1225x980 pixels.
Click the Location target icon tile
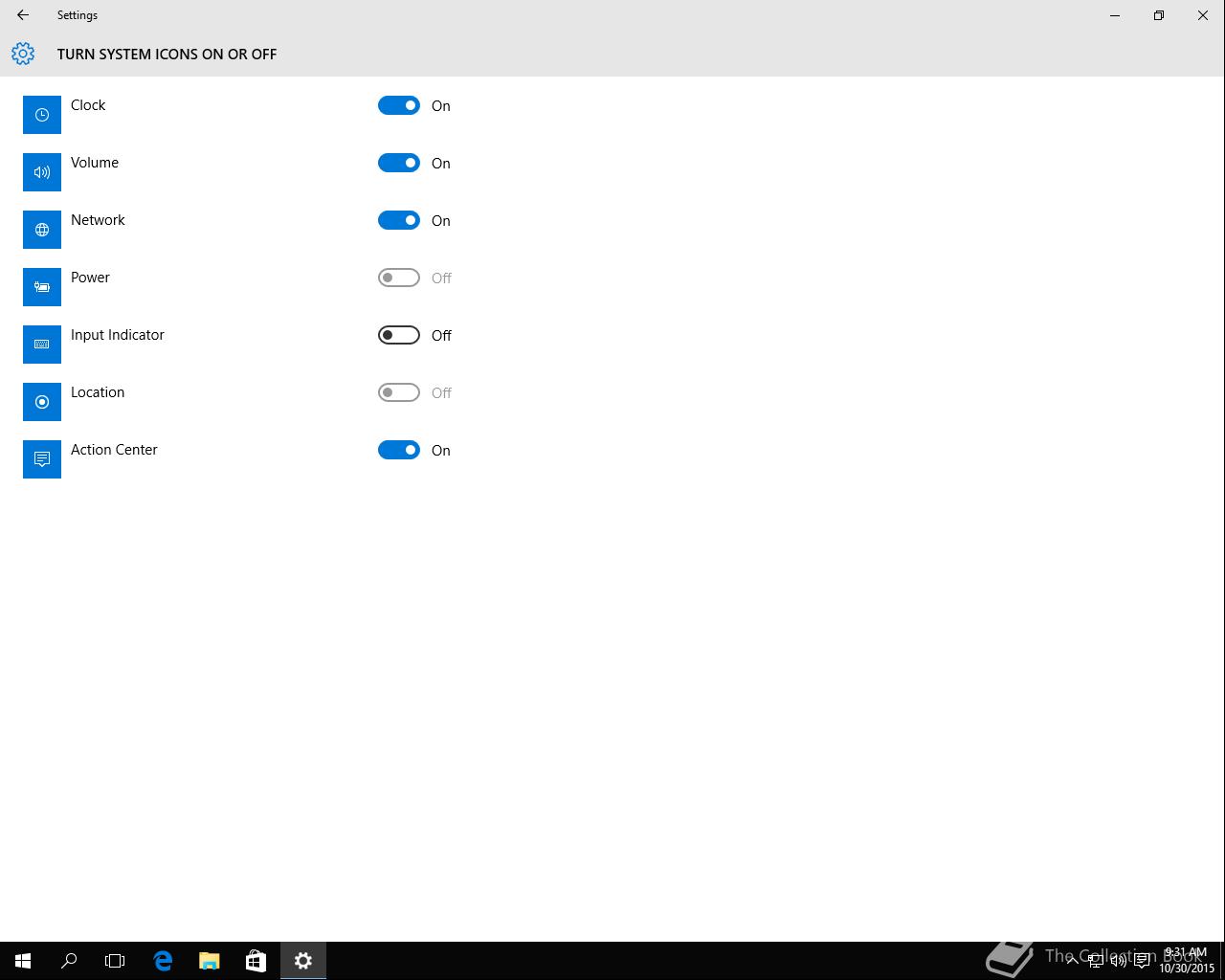(42, 402)
